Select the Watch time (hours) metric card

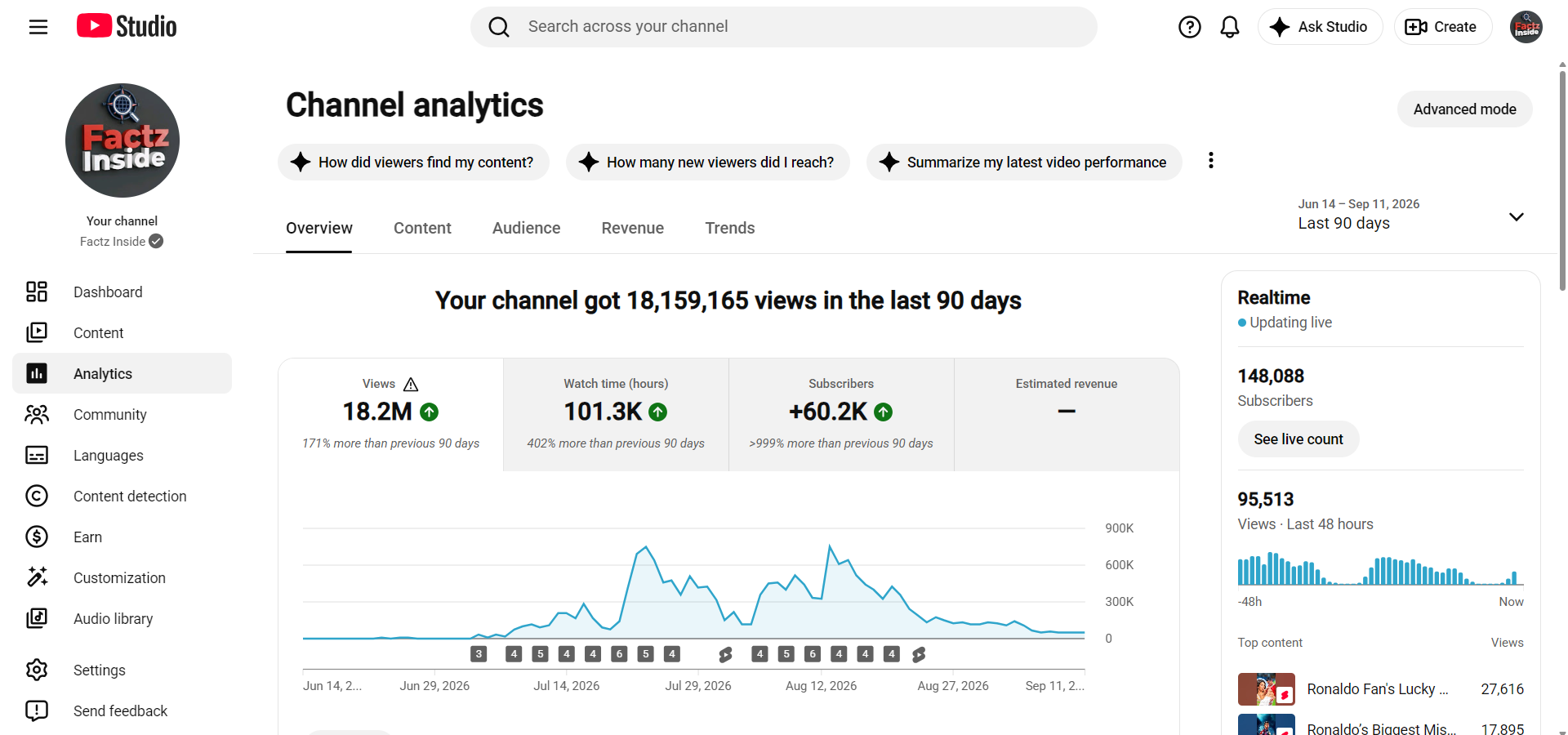click(x=616, y=415)
